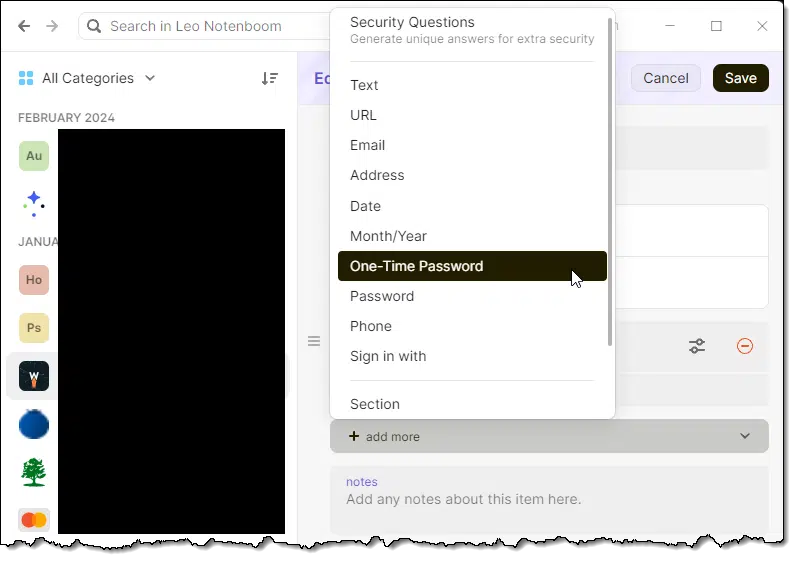This screenshot has height=562, width=794.
Task: Open the sort order icon
Action: [x=269, y=78]
